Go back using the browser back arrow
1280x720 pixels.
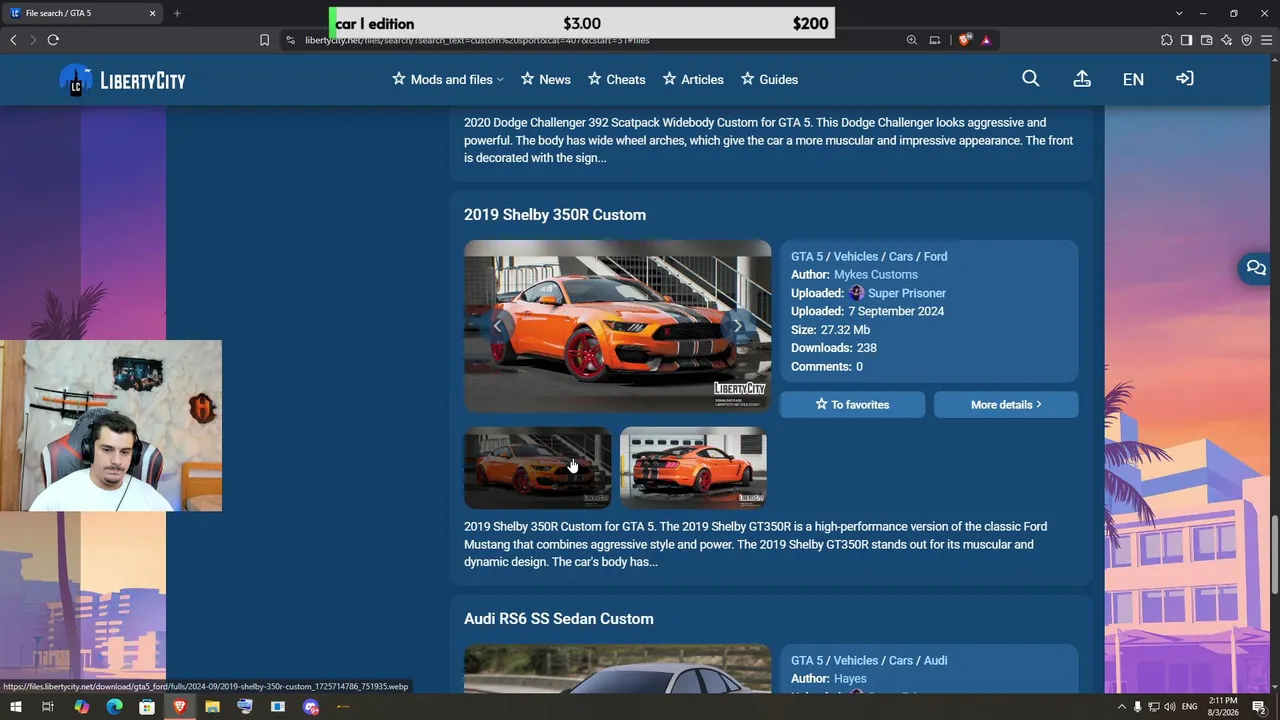click(13, 40)
